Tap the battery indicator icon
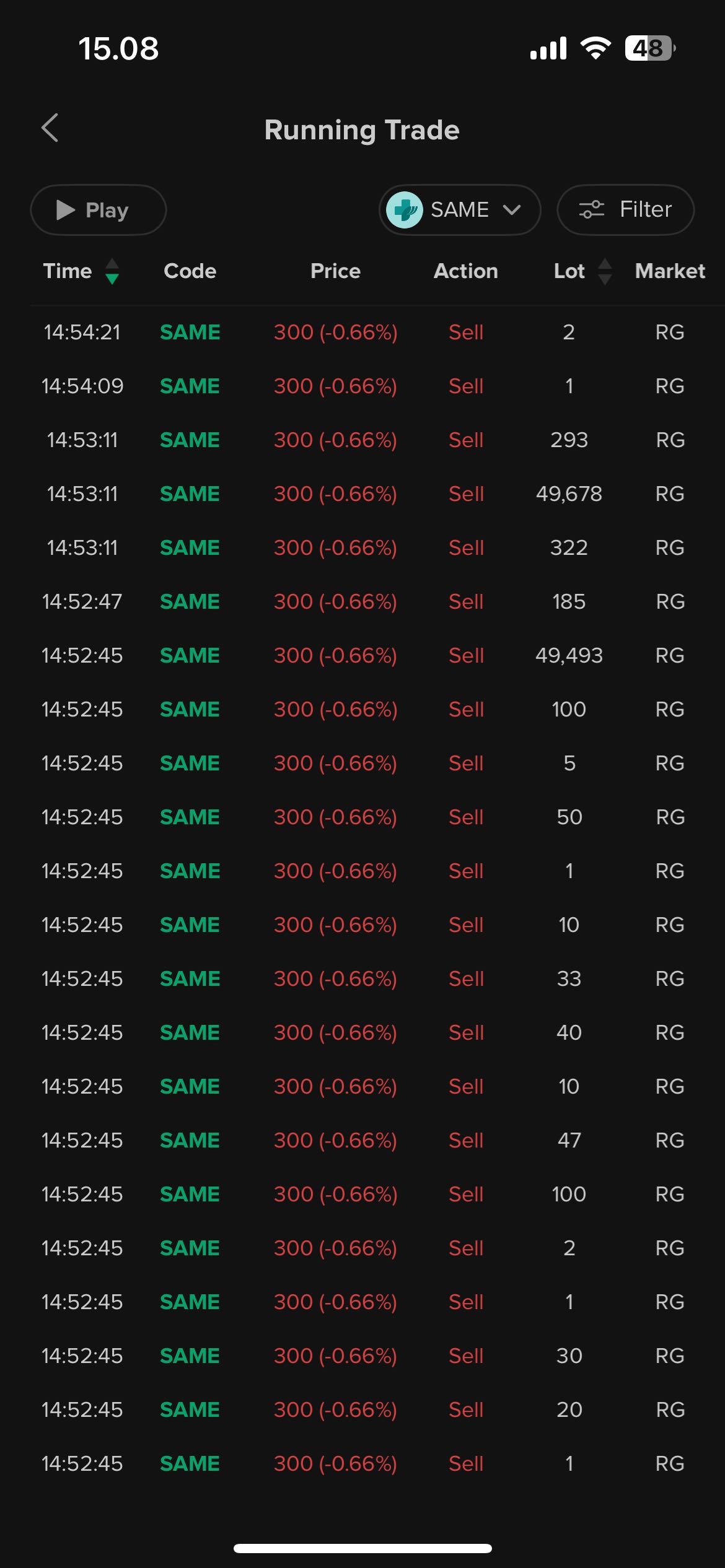 pyautogui.click(x=649, y=48)
